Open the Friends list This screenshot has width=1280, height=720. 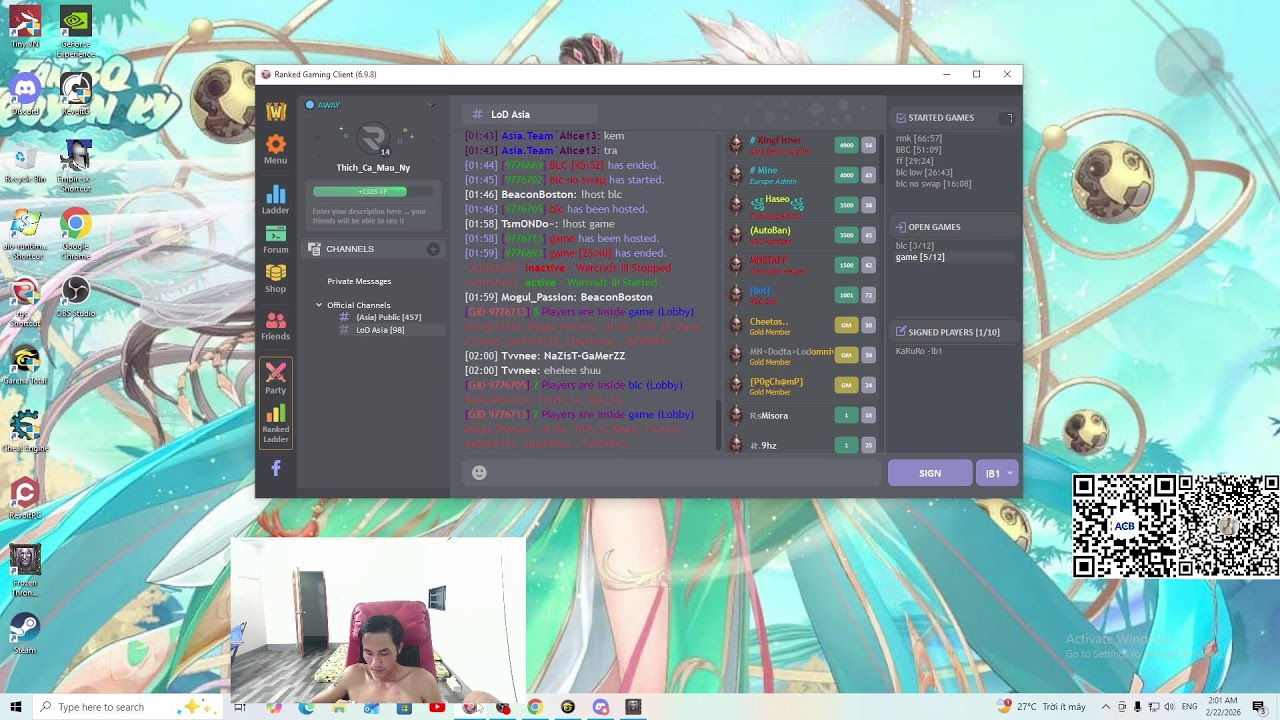pyautogui.click(x=276, y=326)
